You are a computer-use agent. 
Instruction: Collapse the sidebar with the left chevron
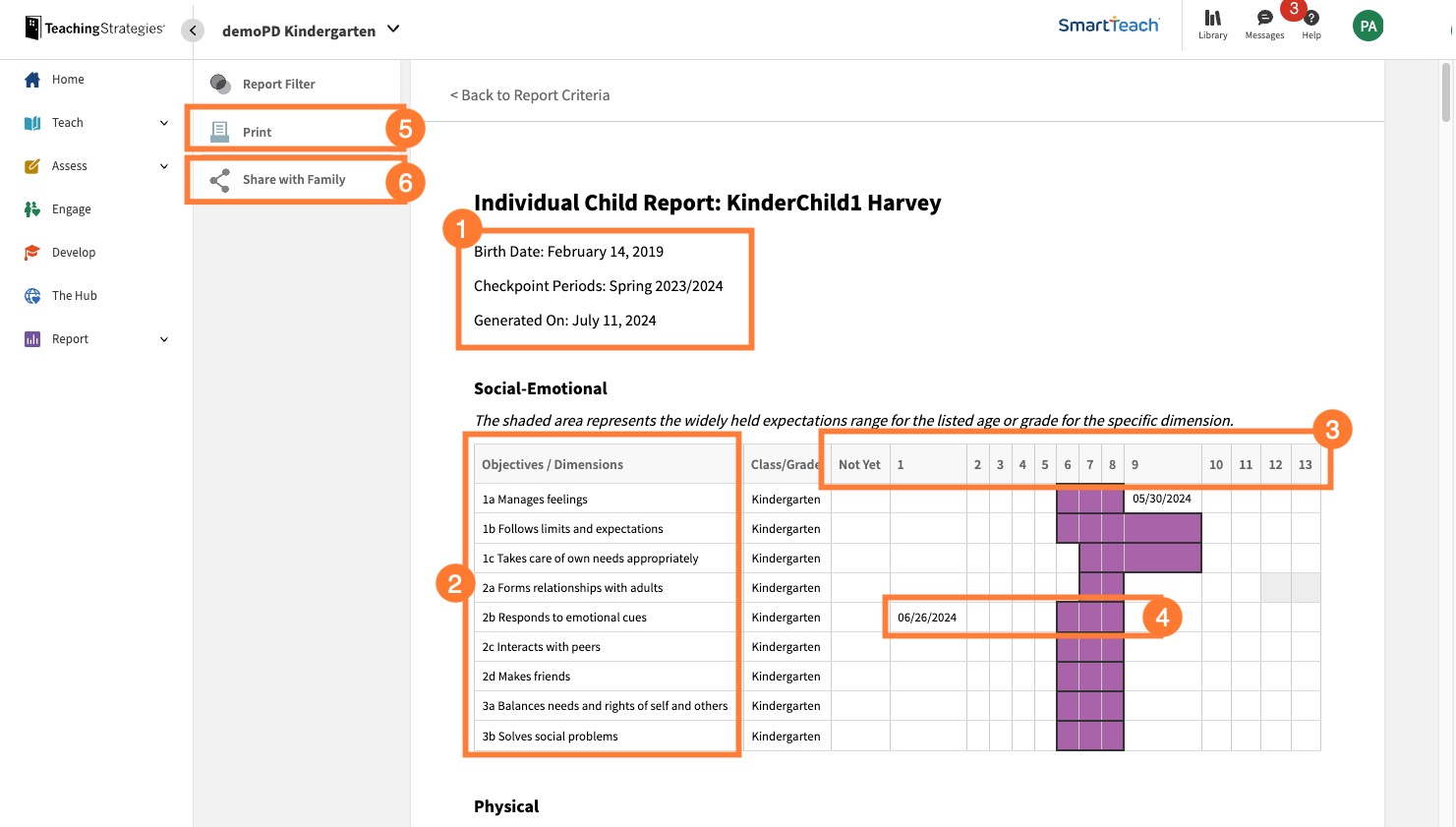[x=193, y=30]
